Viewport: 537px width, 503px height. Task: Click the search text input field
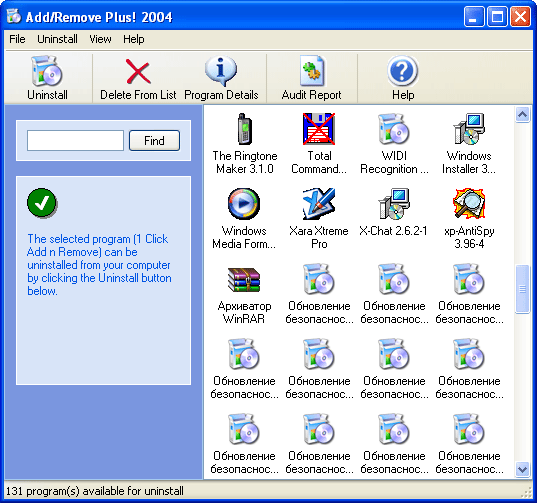75,140
